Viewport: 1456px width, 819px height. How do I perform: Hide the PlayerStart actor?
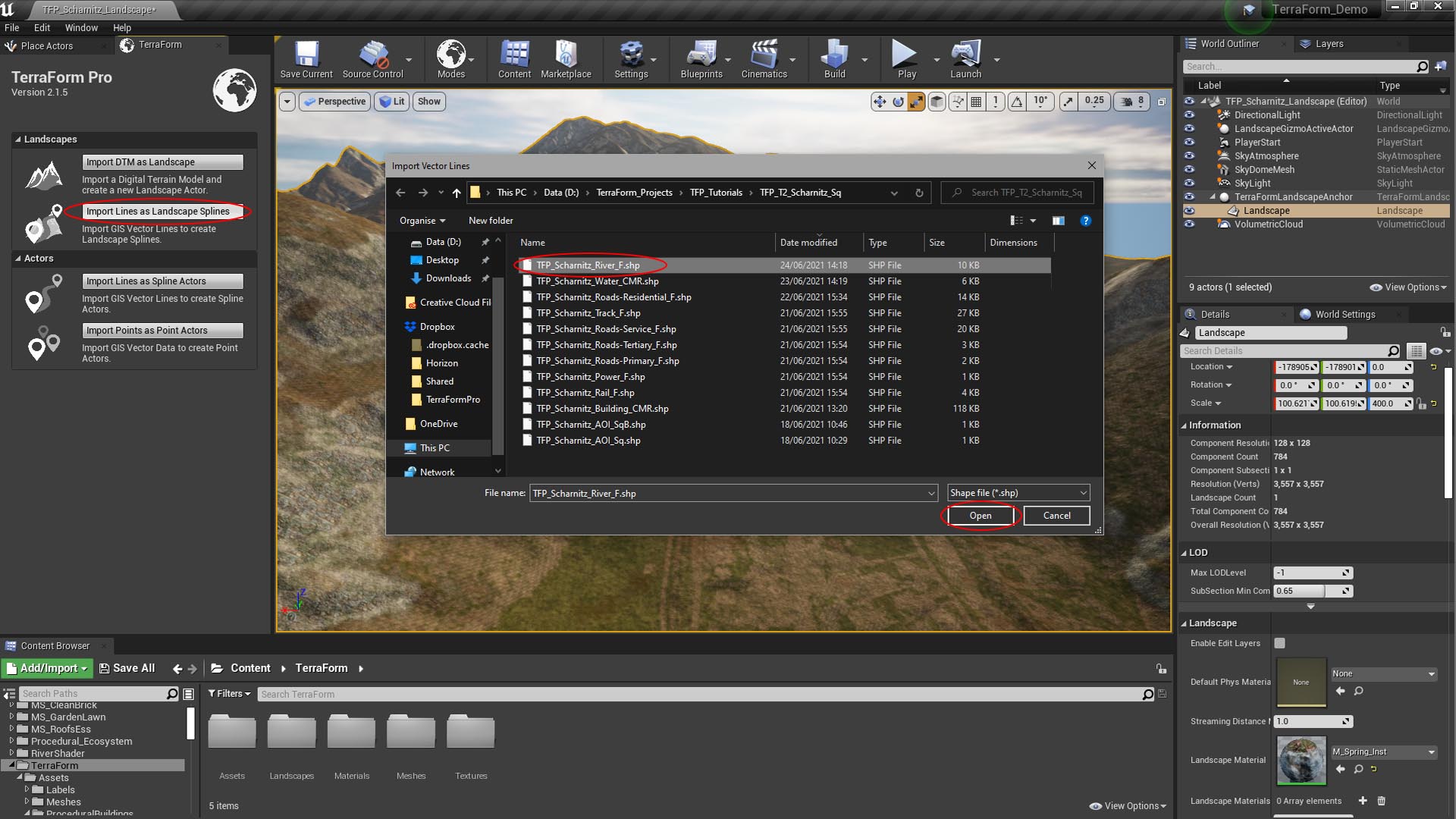pyautogui.click(x=1189, y=143)
